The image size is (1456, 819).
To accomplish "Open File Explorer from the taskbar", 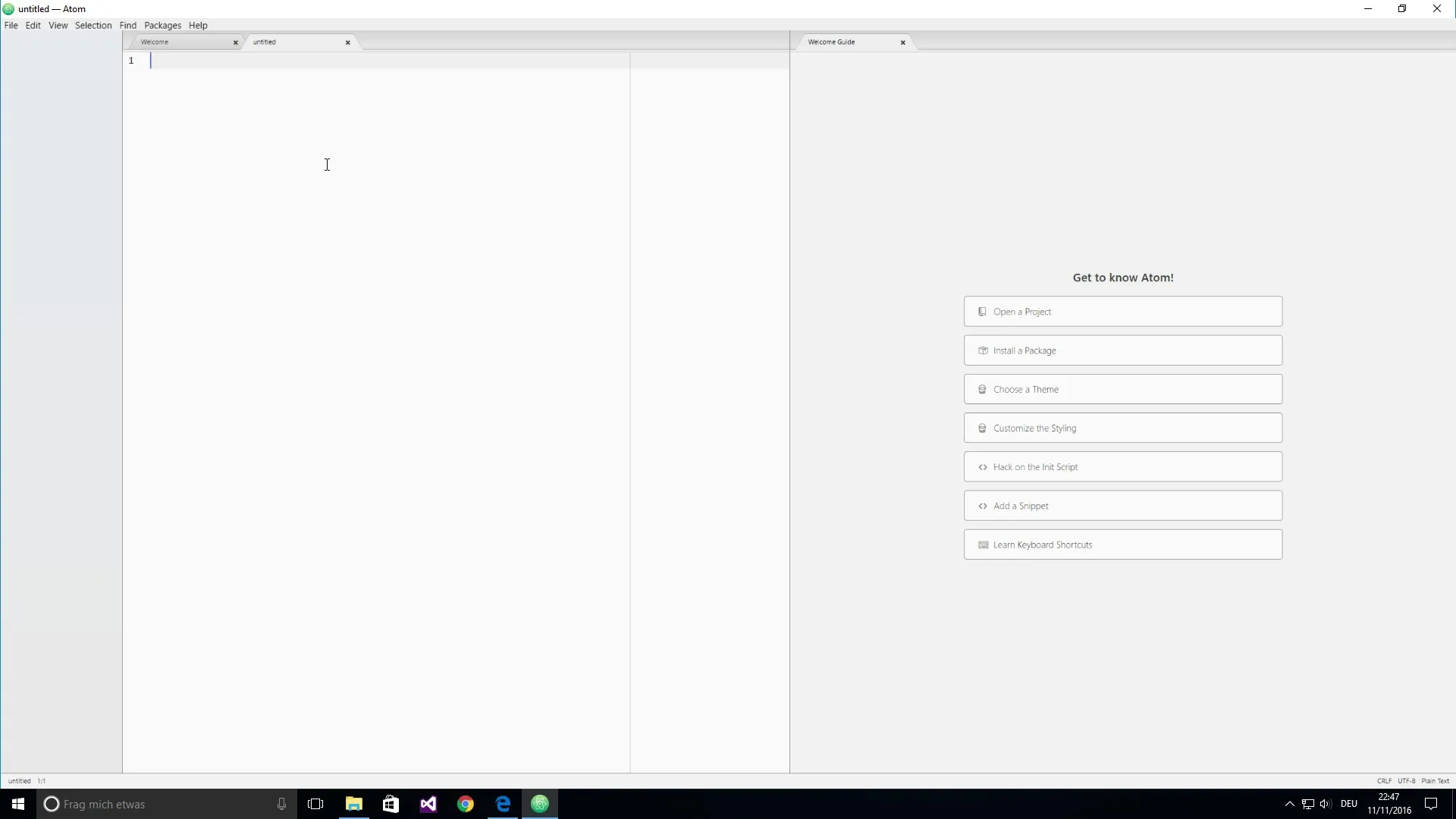I will coord(353,804).
